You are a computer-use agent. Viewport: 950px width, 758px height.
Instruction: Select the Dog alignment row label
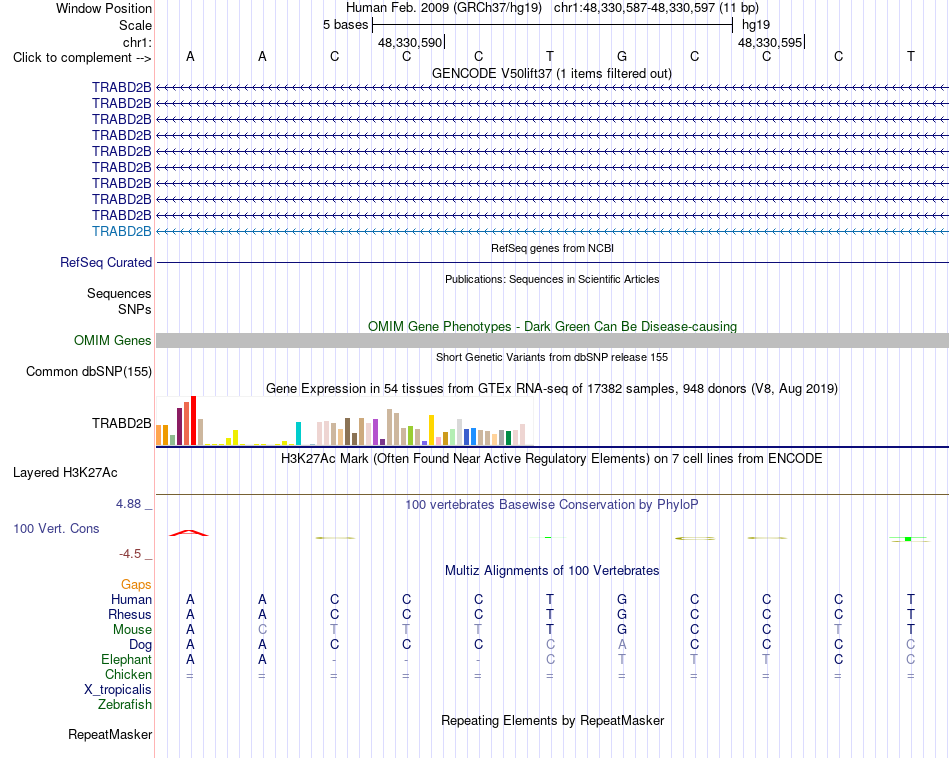tap(140, 645)
